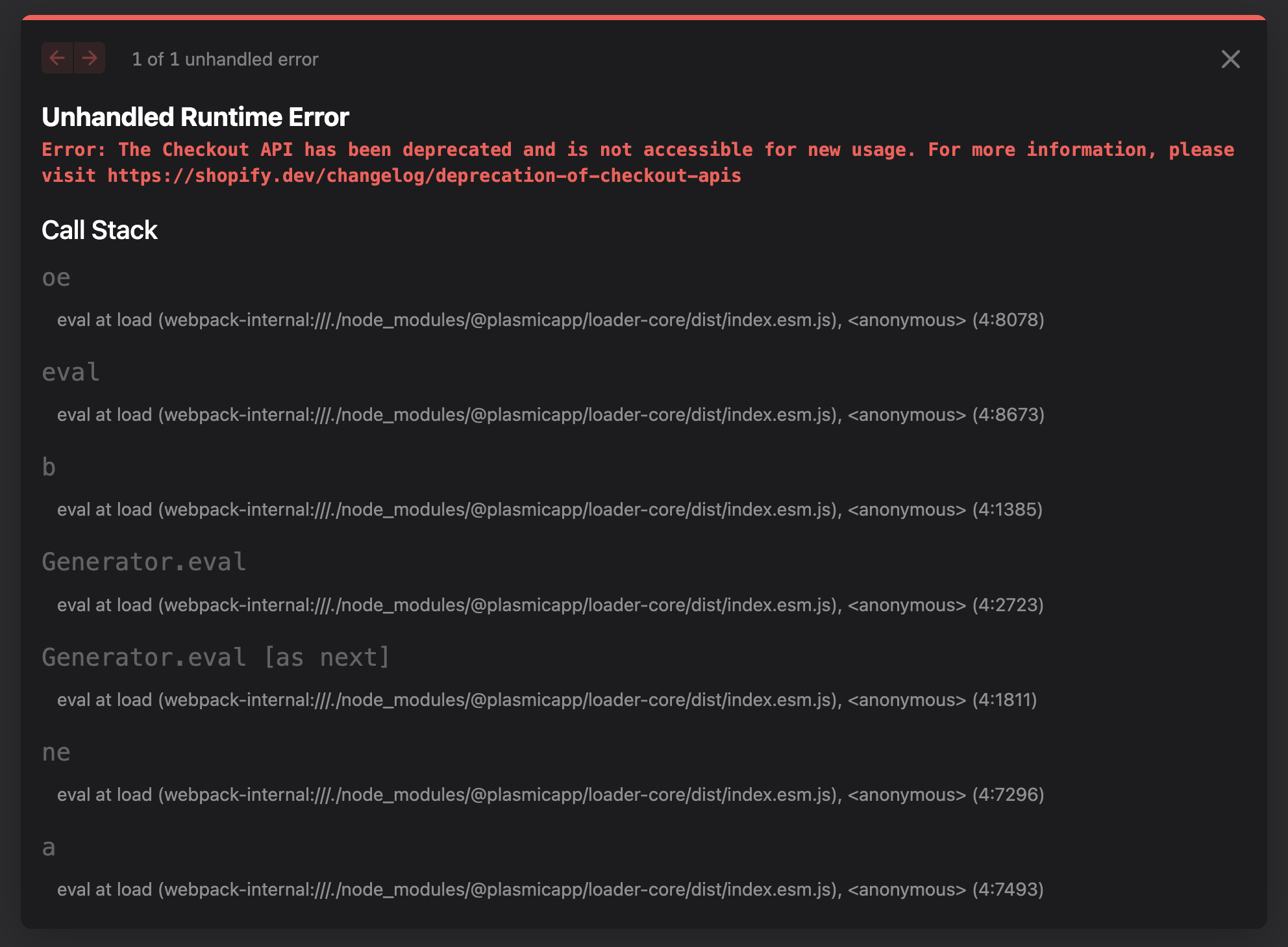Click 'Generator.eval [as next]' frame
The height and width of the screenshot is (947, 1288).
(x=216, y=657)
